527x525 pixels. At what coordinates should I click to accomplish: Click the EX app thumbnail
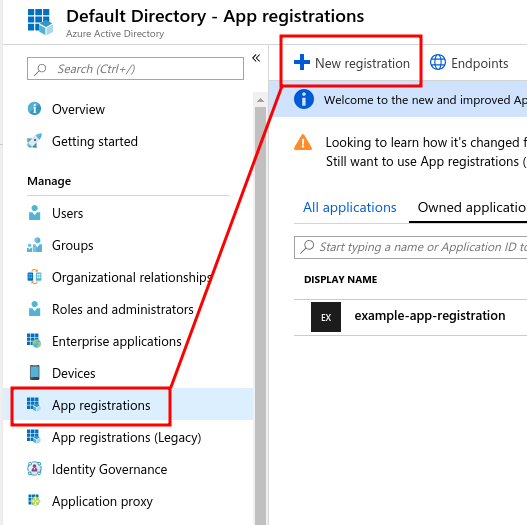pos(326,317)
